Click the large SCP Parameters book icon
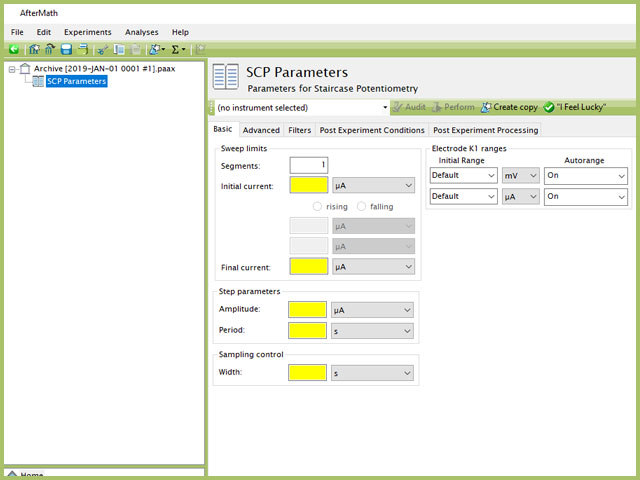640x480 pixels. coord(226,76)
